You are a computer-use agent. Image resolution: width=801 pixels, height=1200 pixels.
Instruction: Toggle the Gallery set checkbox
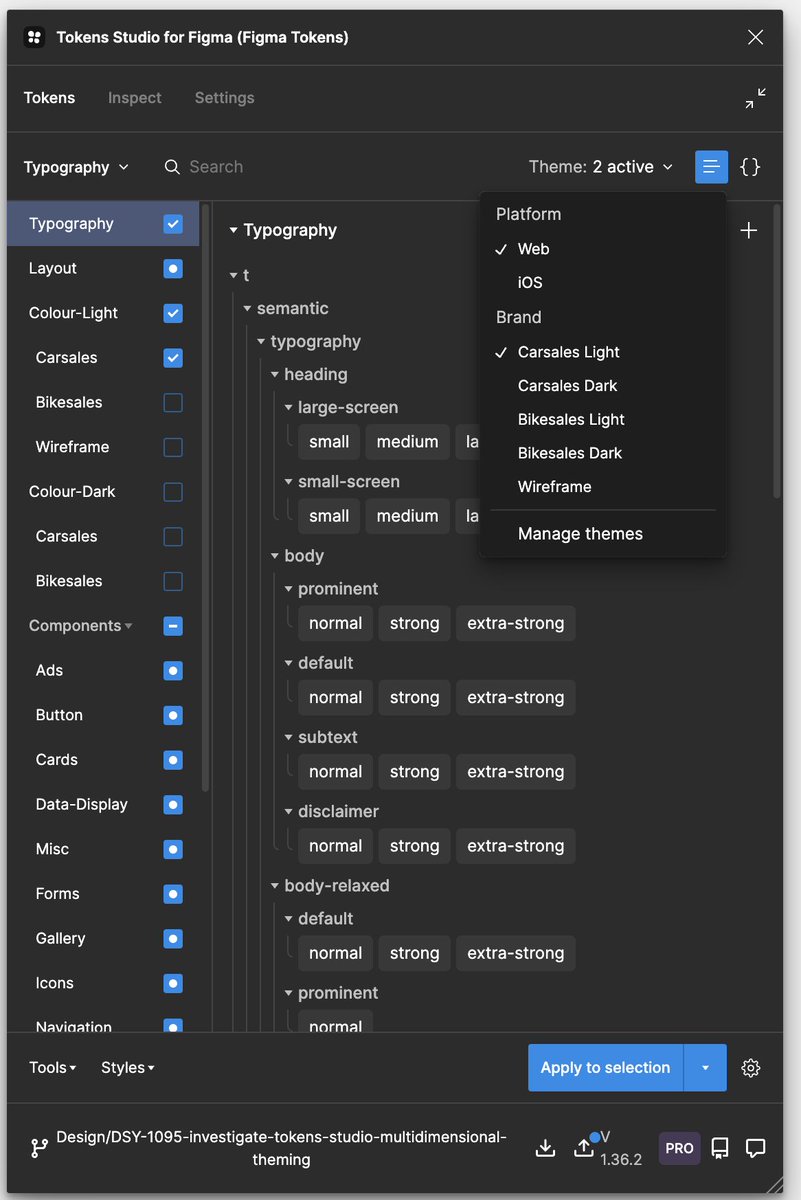[x=173, y=939]
